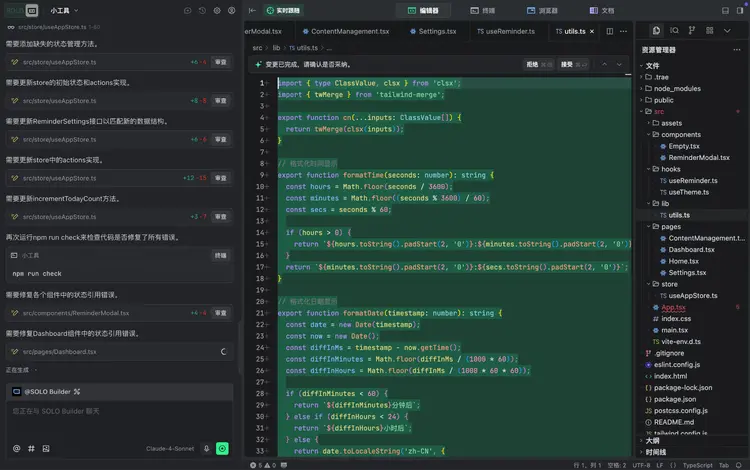Collapse the components folder in file tree
The image size is (750, 470).
[680, 134]
